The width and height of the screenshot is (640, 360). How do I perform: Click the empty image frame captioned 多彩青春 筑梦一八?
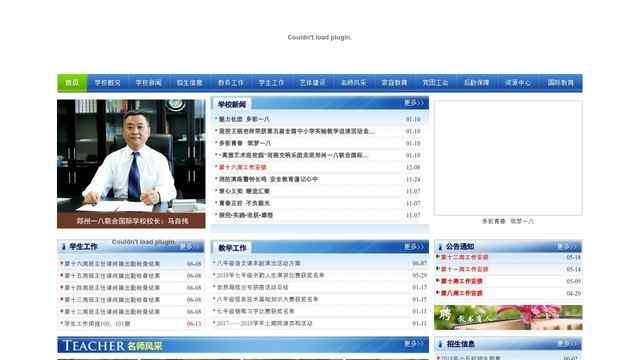pyautogui.click(x=508, y=158)
